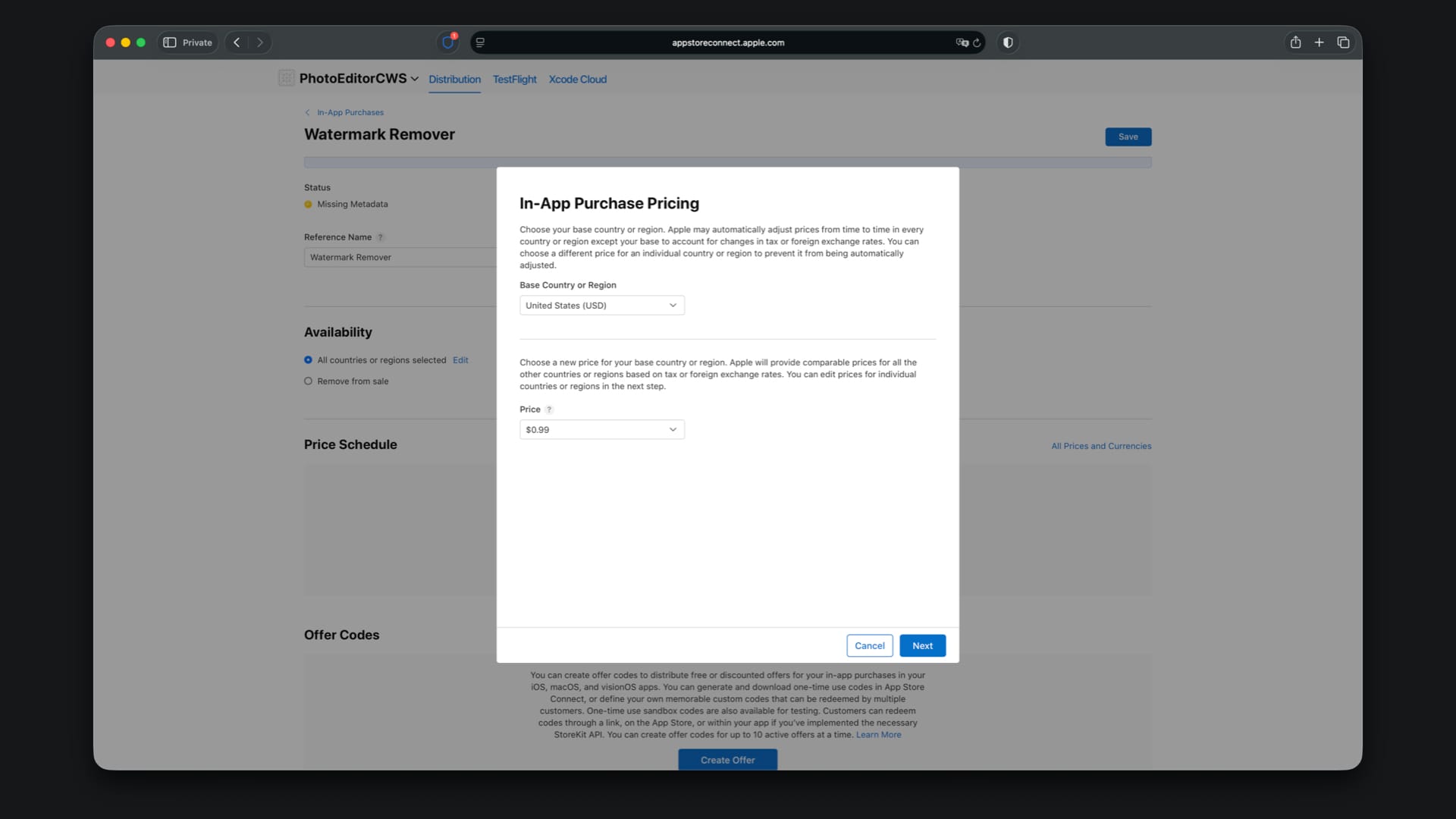Open the page reader menu icon
The image size is (1456, 819).
click(x=480, y=42)
